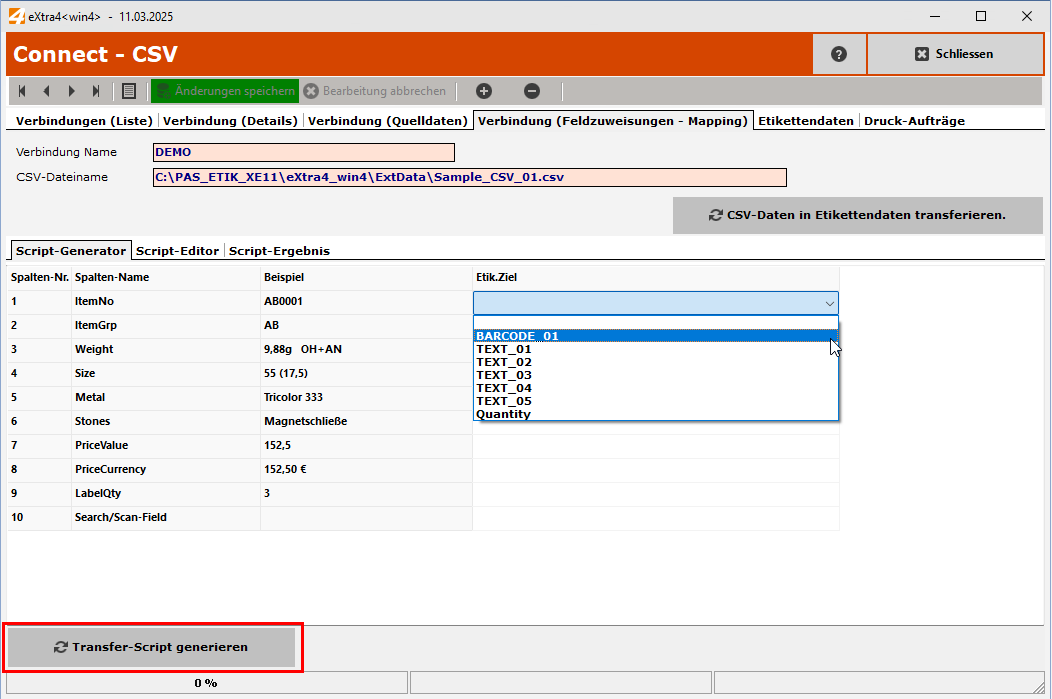Click CSV-Daten in Etikettendaten transferieren
The height and width of the screenshot is (699, 1052).
tap(856, 215)
